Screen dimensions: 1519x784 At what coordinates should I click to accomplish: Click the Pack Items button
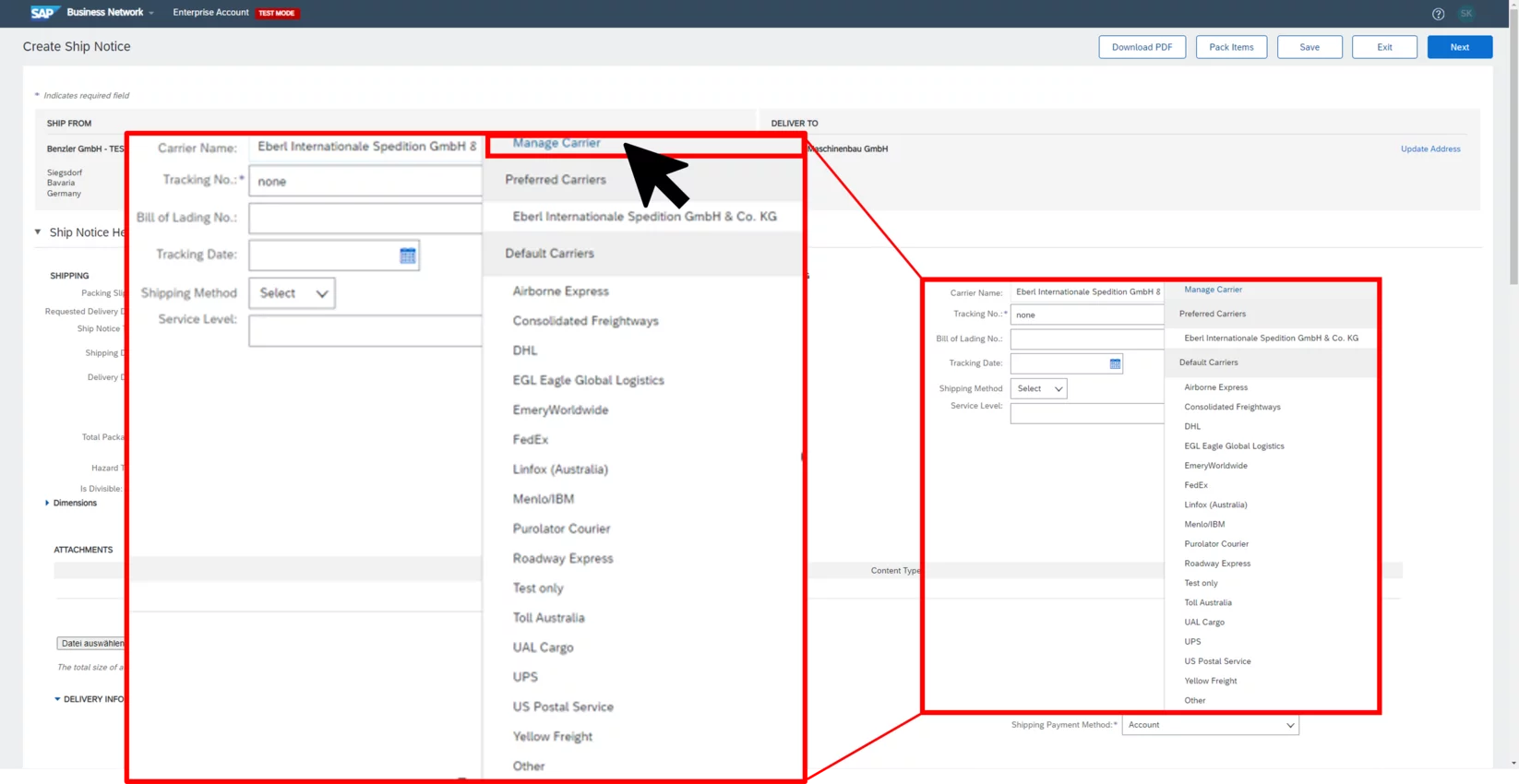[1231, 47]
